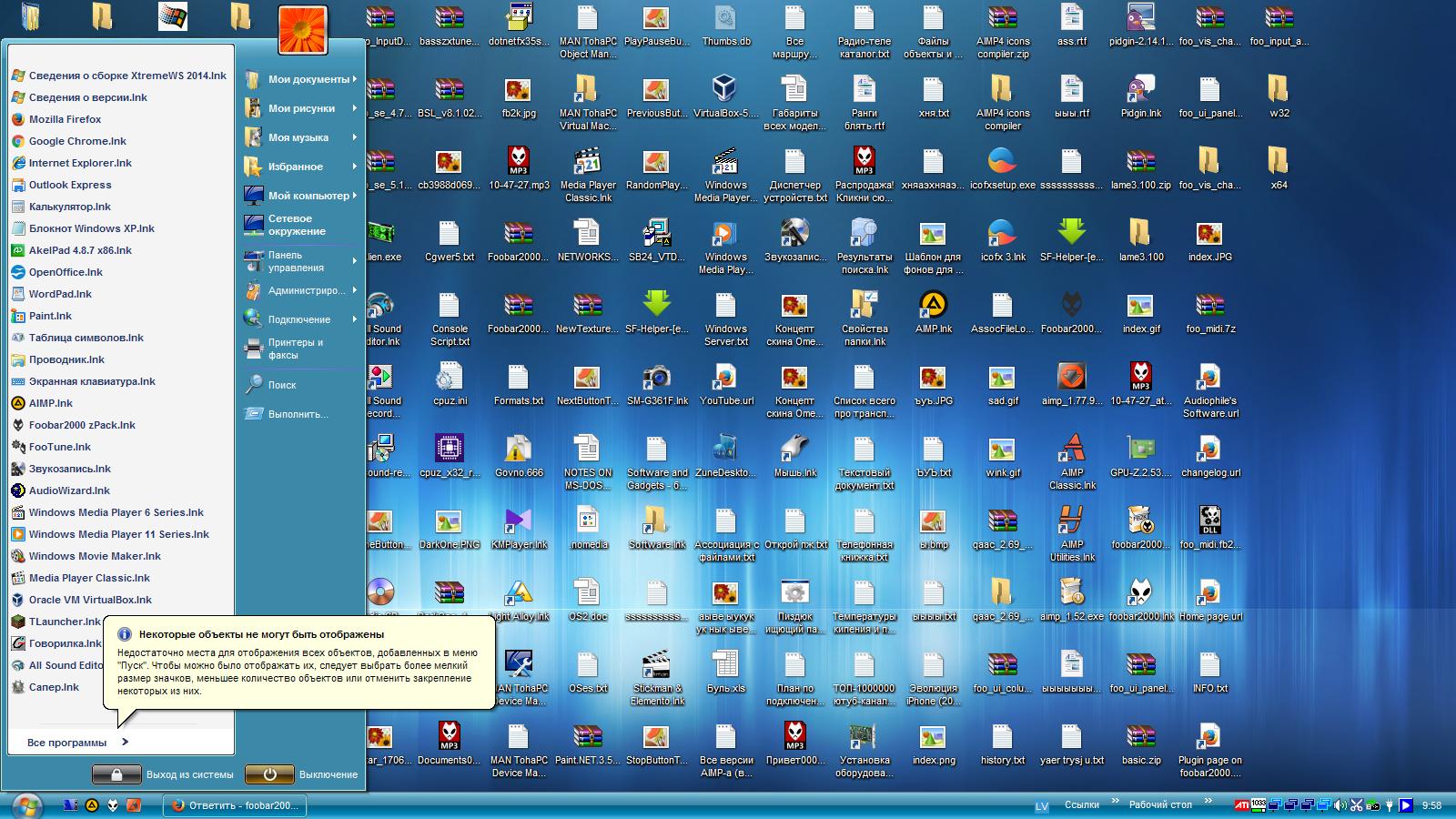Expand the Мои документы submenu

[301, 79]
